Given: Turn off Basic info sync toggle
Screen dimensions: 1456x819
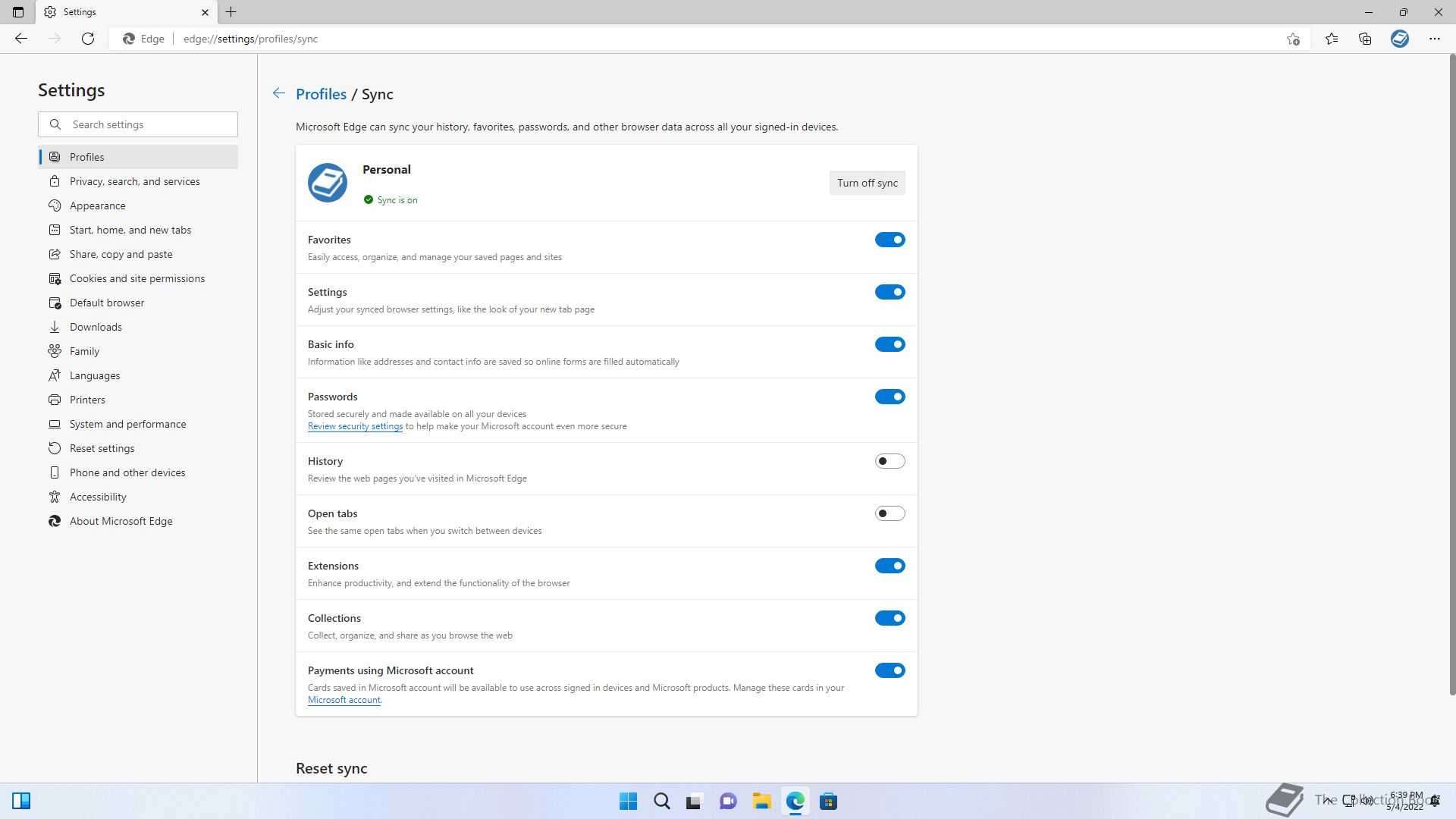Looking at the screenshot, I should pyautogui.click(x=890, y=344).
